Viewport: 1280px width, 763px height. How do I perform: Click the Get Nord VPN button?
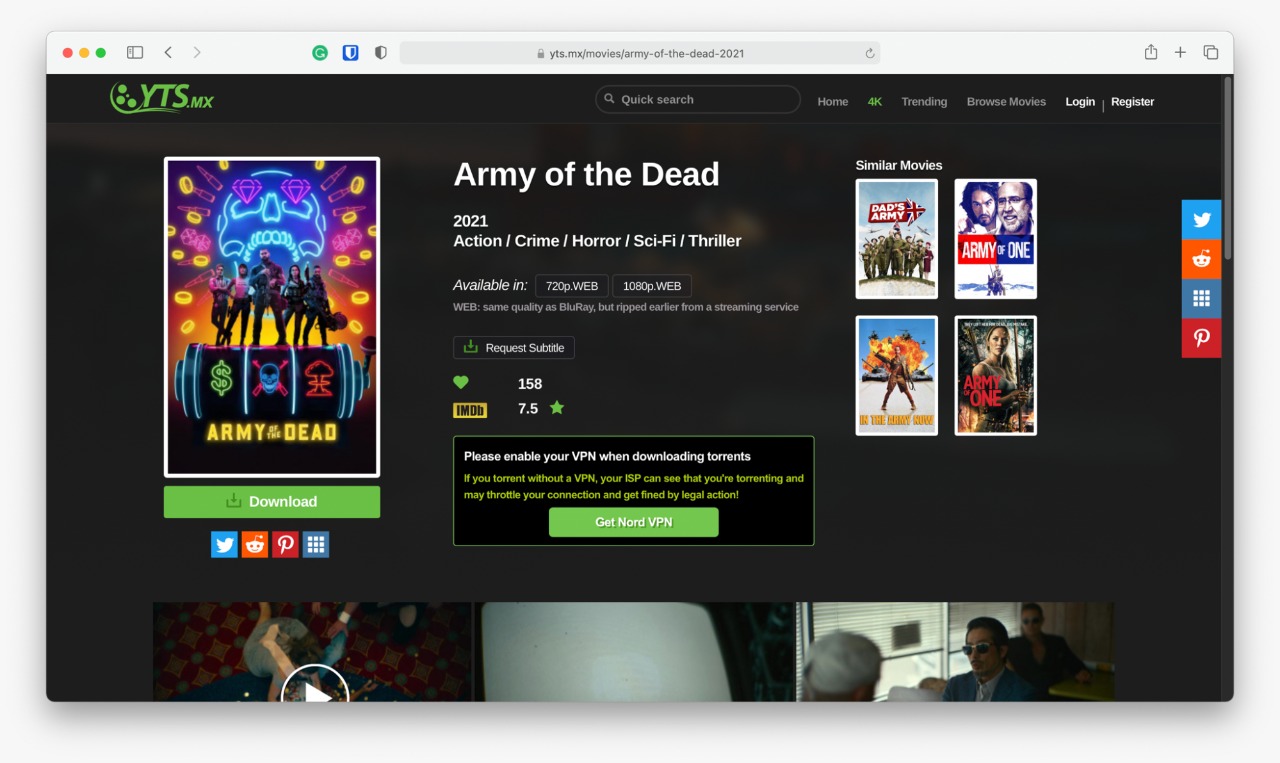(x=634, y=522)
